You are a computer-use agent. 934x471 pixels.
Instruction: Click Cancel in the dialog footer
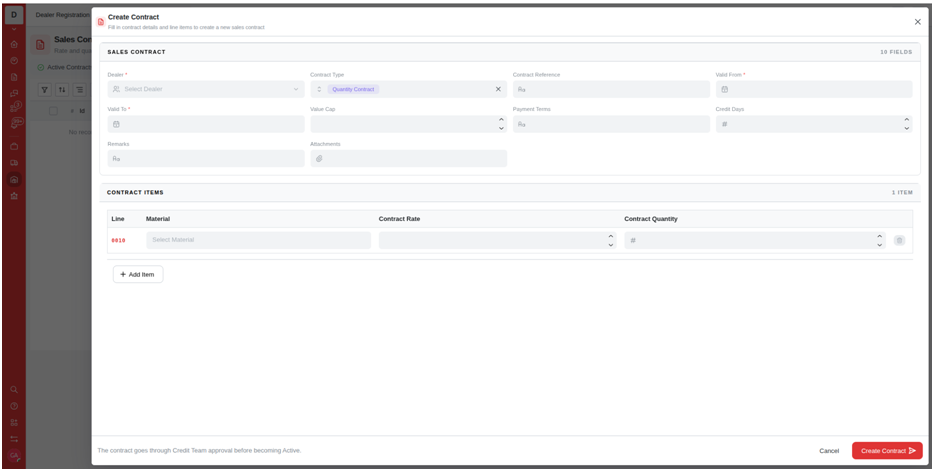[x=829, y=451]
